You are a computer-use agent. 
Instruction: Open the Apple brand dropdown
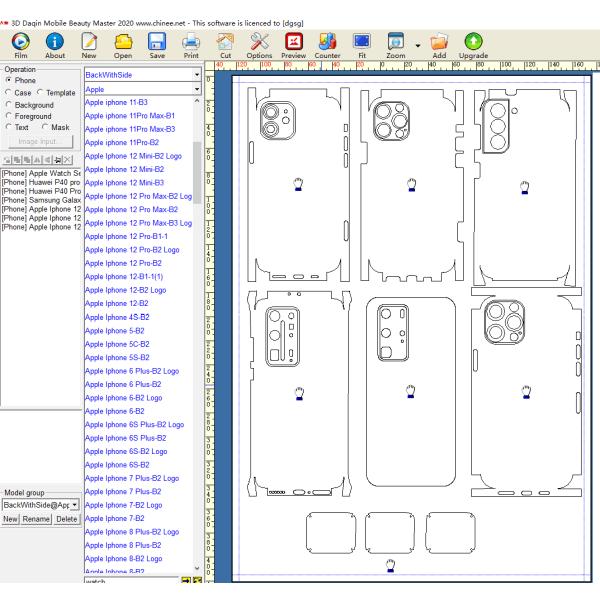point(197,90)
